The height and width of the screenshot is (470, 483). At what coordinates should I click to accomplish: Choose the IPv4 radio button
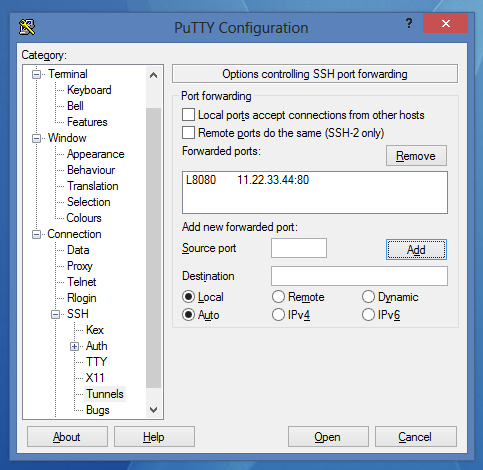(x=278, y=315)
